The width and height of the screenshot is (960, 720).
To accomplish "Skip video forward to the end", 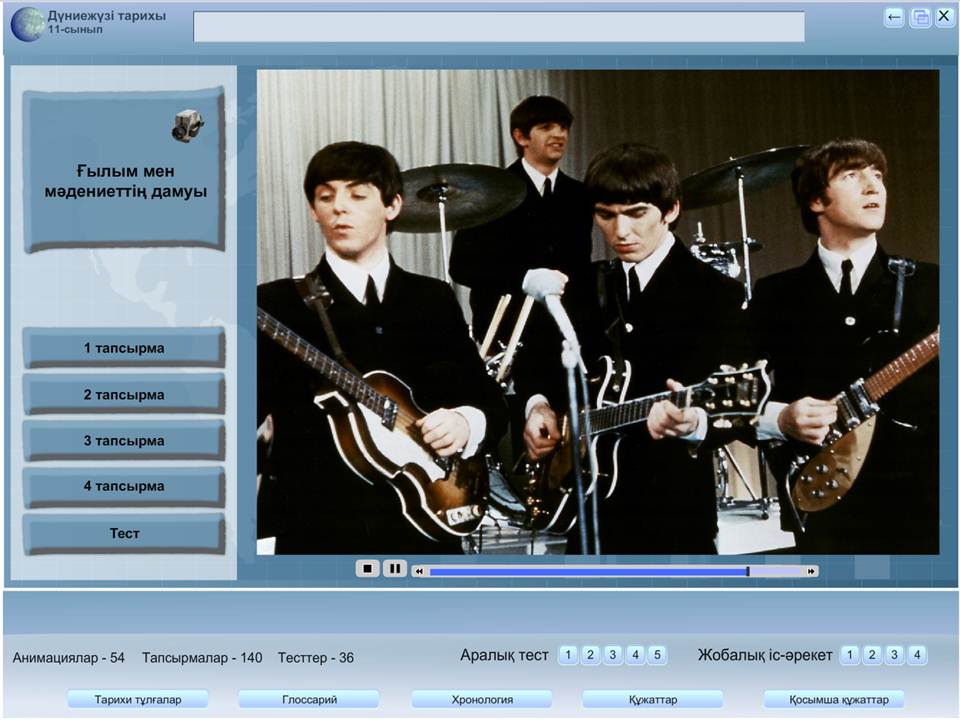I will [x=811, y=571].
